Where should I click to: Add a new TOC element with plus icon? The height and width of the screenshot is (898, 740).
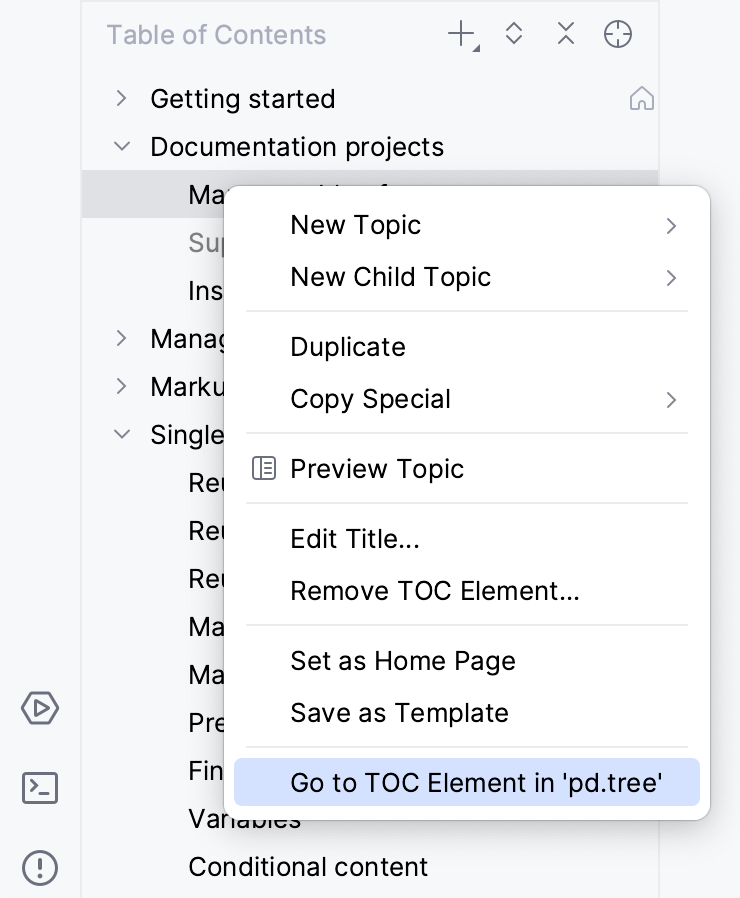457,33
